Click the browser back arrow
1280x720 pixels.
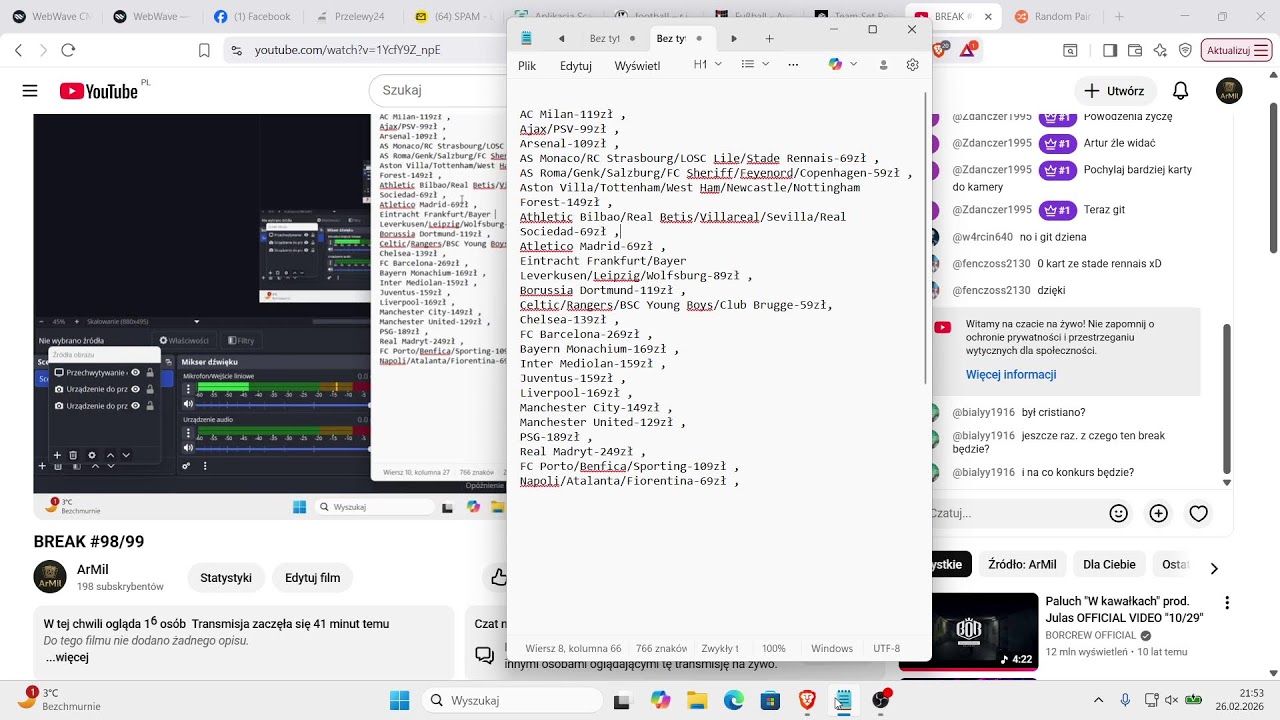pyautogui.click(x=18, y=50)
